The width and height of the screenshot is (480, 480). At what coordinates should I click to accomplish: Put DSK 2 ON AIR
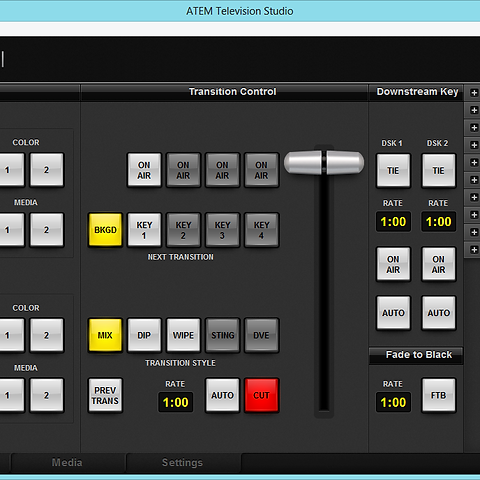pyautogui.click(x=438, y=264)
